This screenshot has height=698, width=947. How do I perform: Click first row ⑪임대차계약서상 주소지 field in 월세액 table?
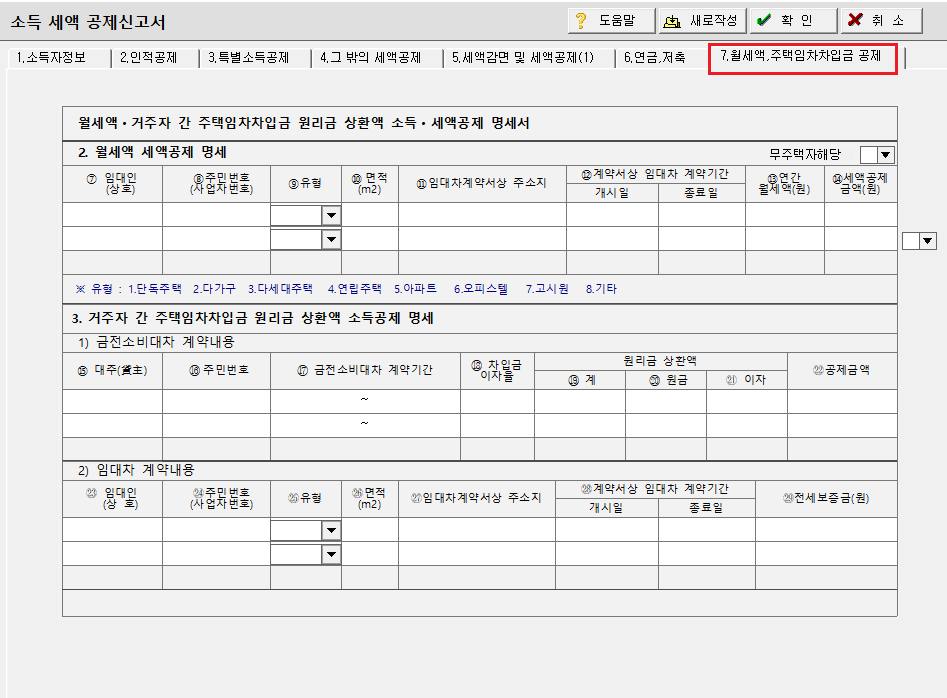483,215
